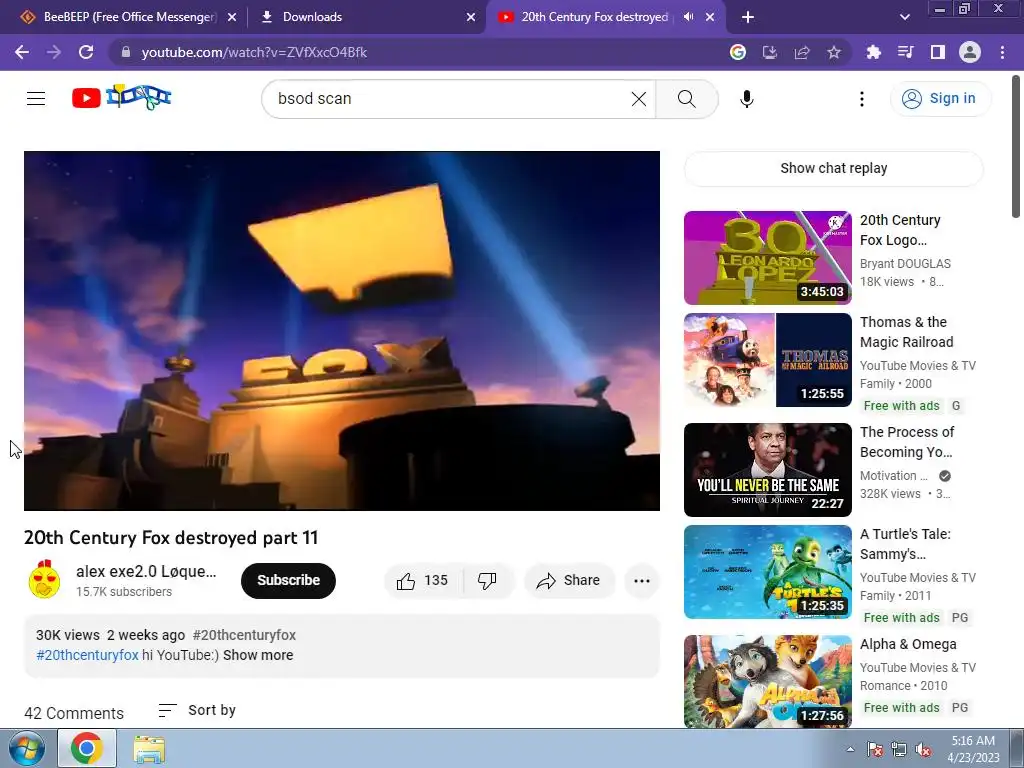This screenshot has height=768, width=1024.
Task: Go to the YouTube home logo
Action: pos(121,97)
